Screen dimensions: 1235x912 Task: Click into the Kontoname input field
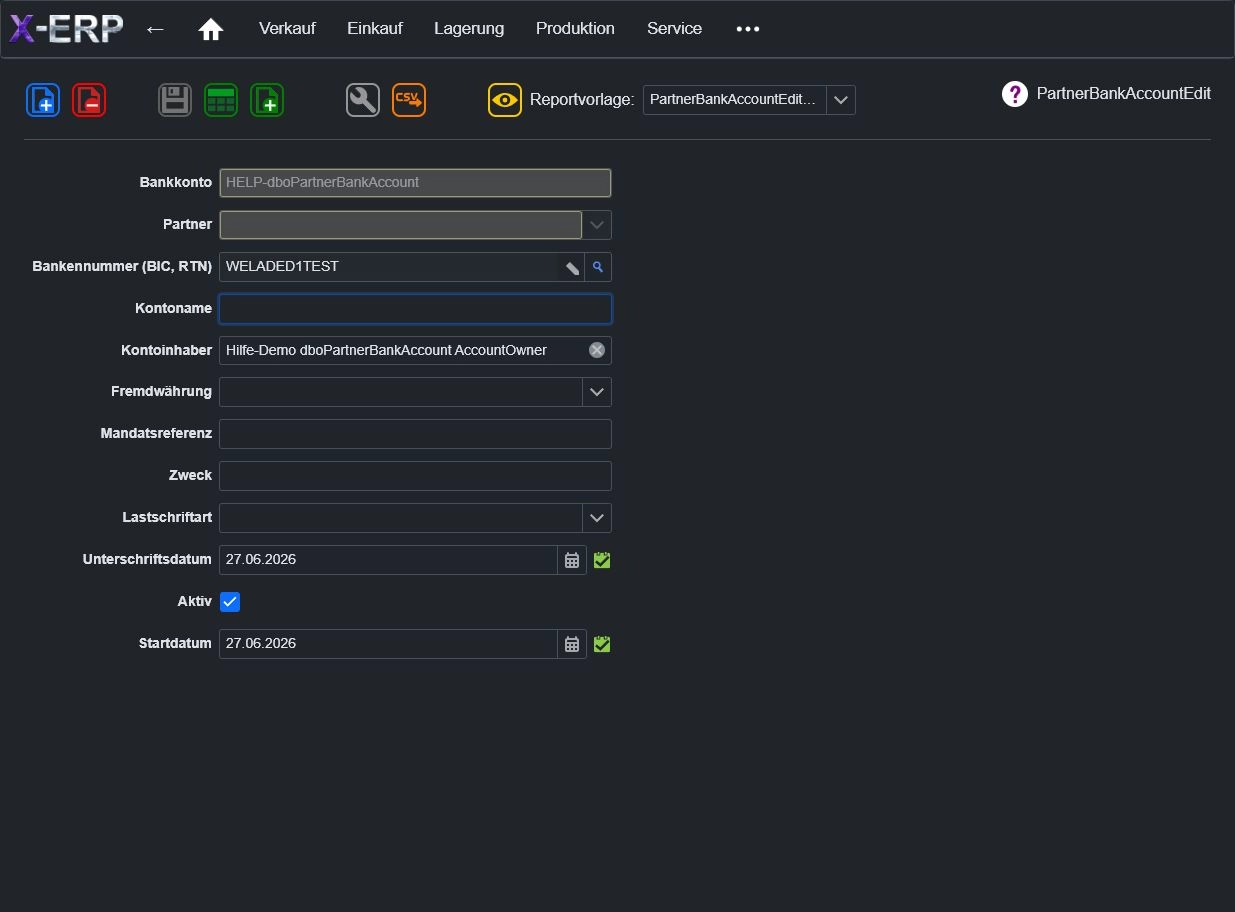(415, 309)
